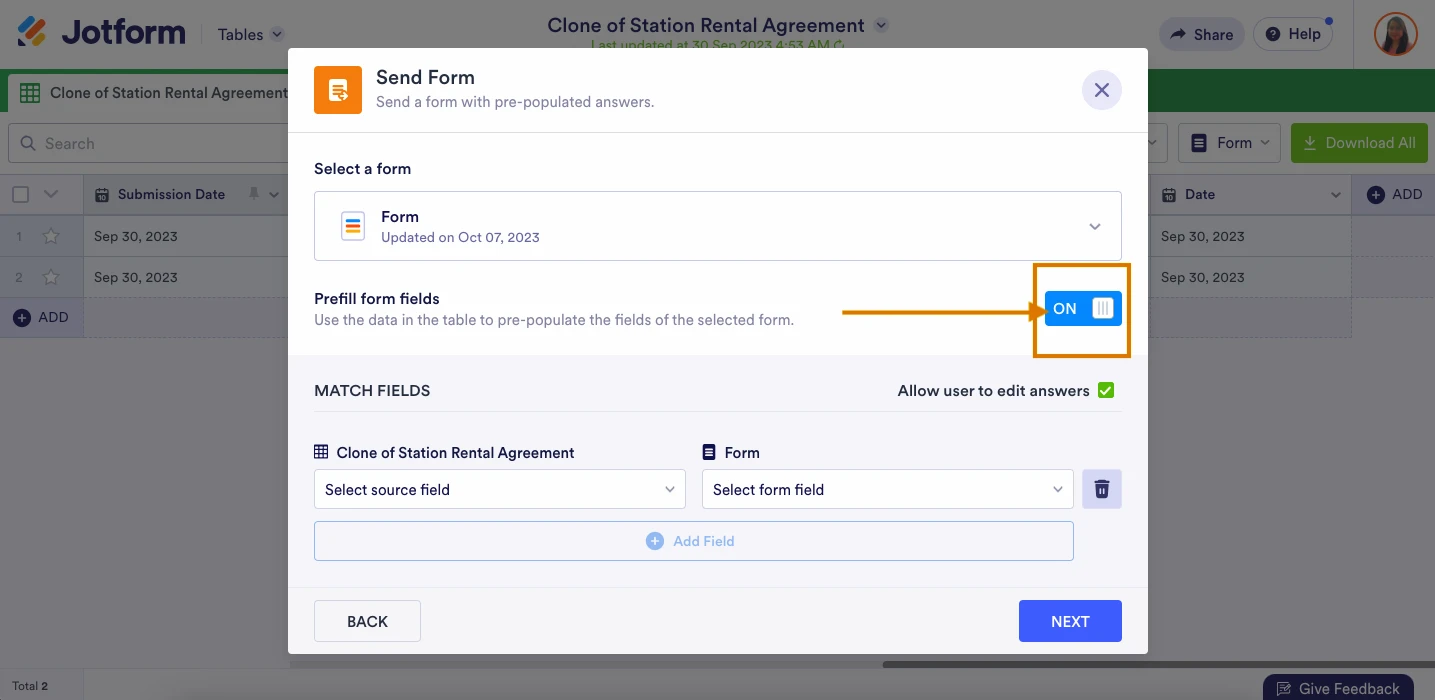Close the Send Form dialog
This screenshot has width=1435, height=700.
[x=1101, y=90]
